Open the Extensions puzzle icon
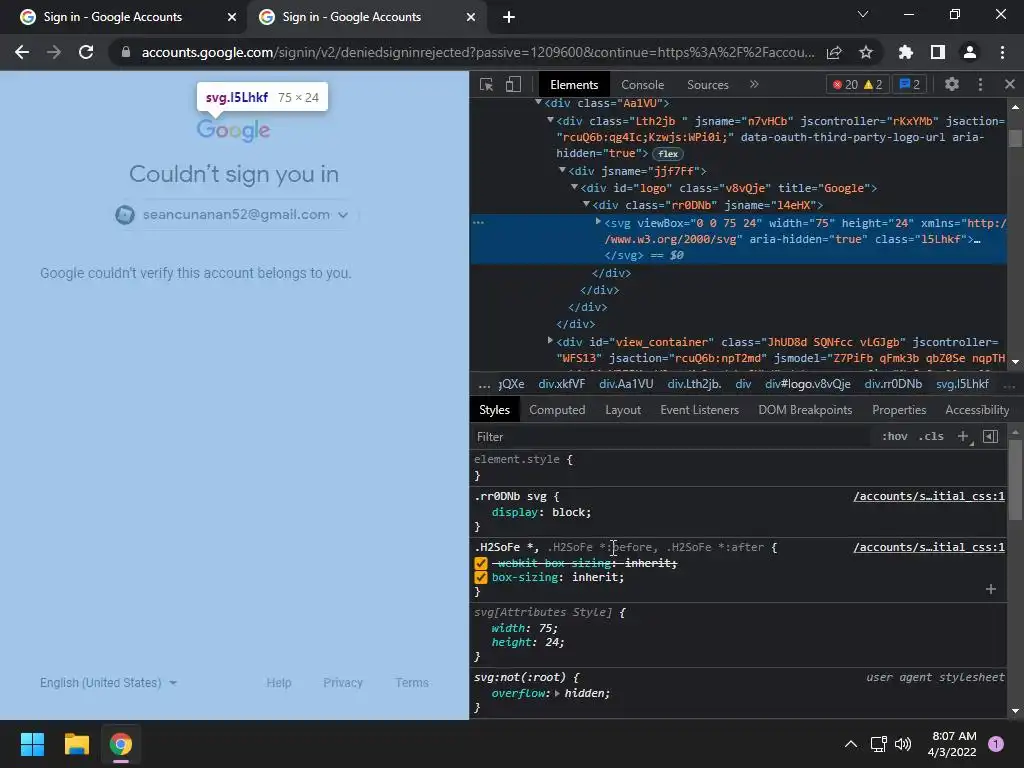The height and width of the screenshot is (768, 1024). (x=905, y=52)
